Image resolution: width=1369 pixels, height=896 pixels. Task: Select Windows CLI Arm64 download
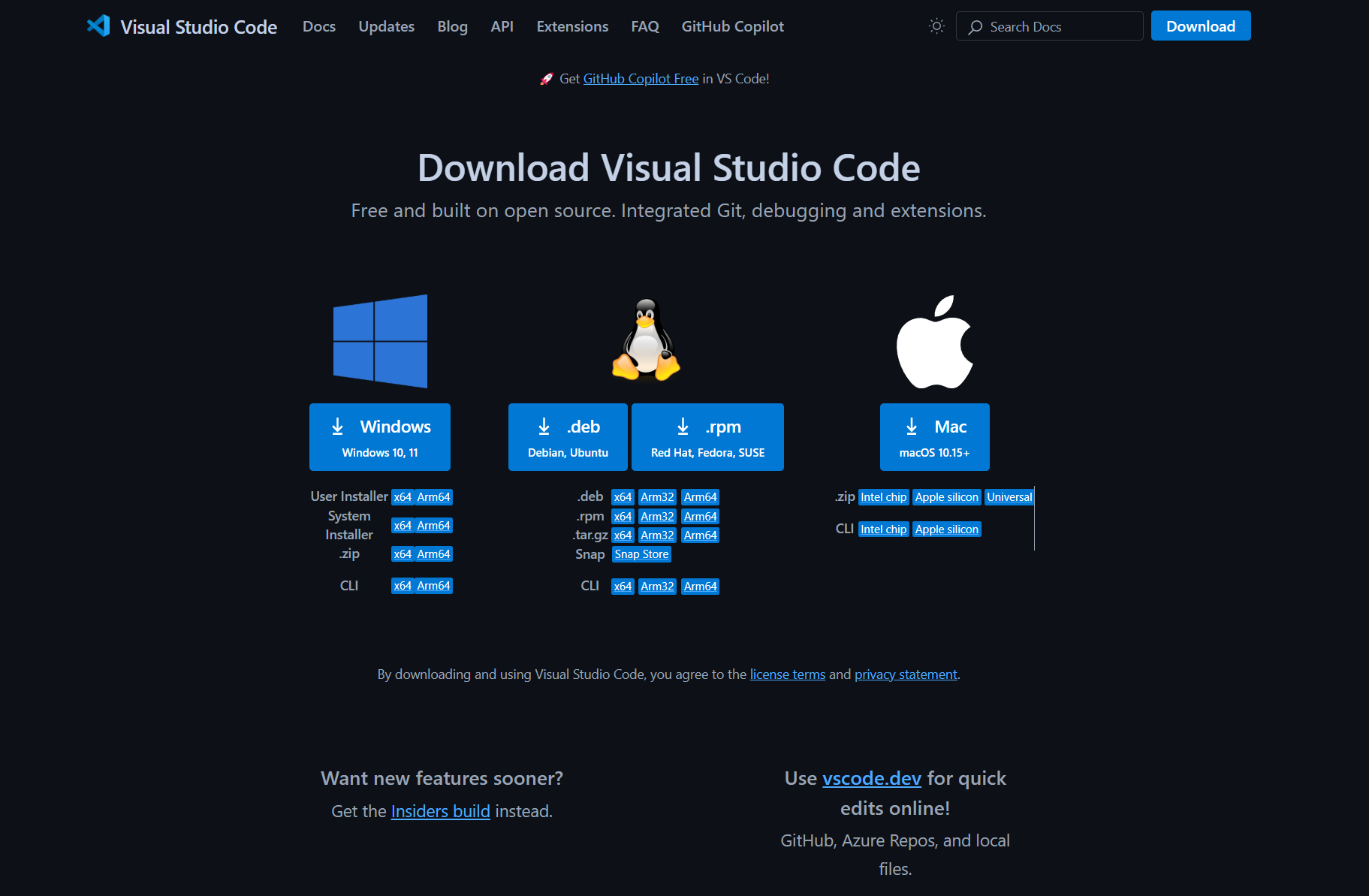coord(434,586)
